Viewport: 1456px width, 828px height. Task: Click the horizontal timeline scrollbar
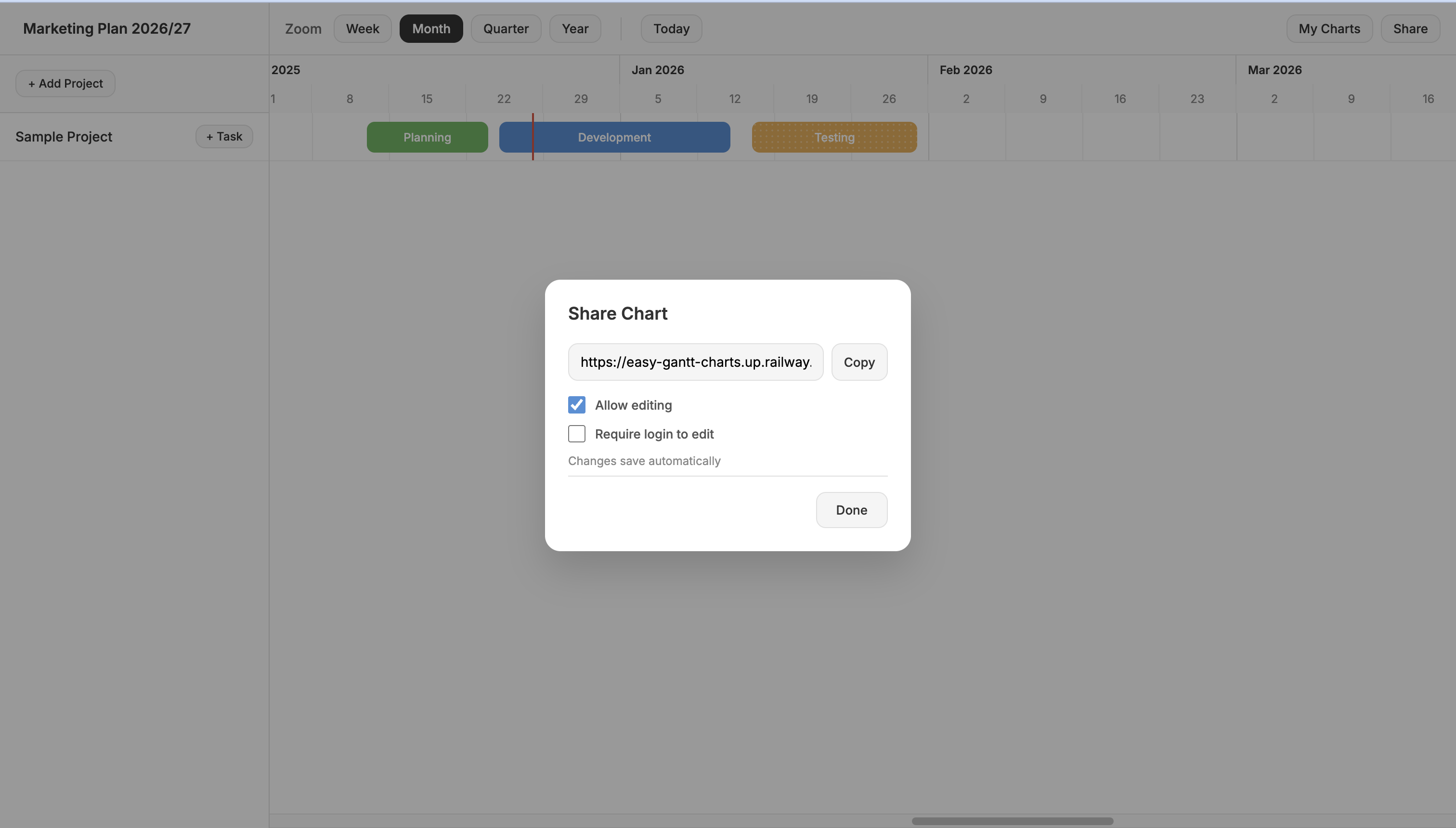[x=1012, y=821]
